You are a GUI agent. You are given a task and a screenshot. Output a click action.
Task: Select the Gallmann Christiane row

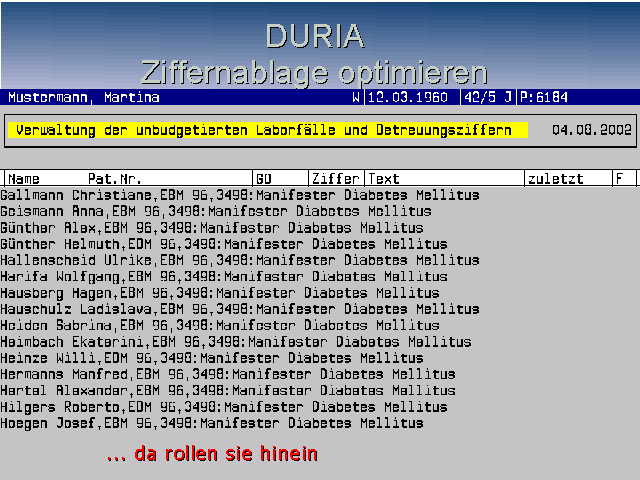(x=240, y=195)
